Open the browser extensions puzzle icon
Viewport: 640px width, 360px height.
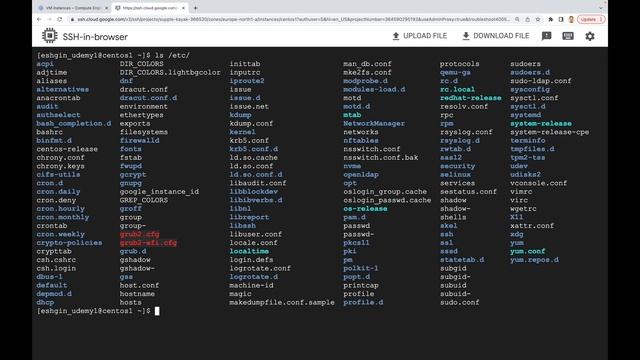coord(551,19)
